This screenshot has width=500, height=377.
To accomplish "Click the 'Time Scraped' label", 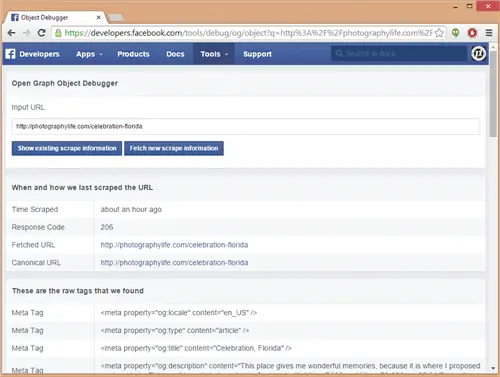I will 35,209.
